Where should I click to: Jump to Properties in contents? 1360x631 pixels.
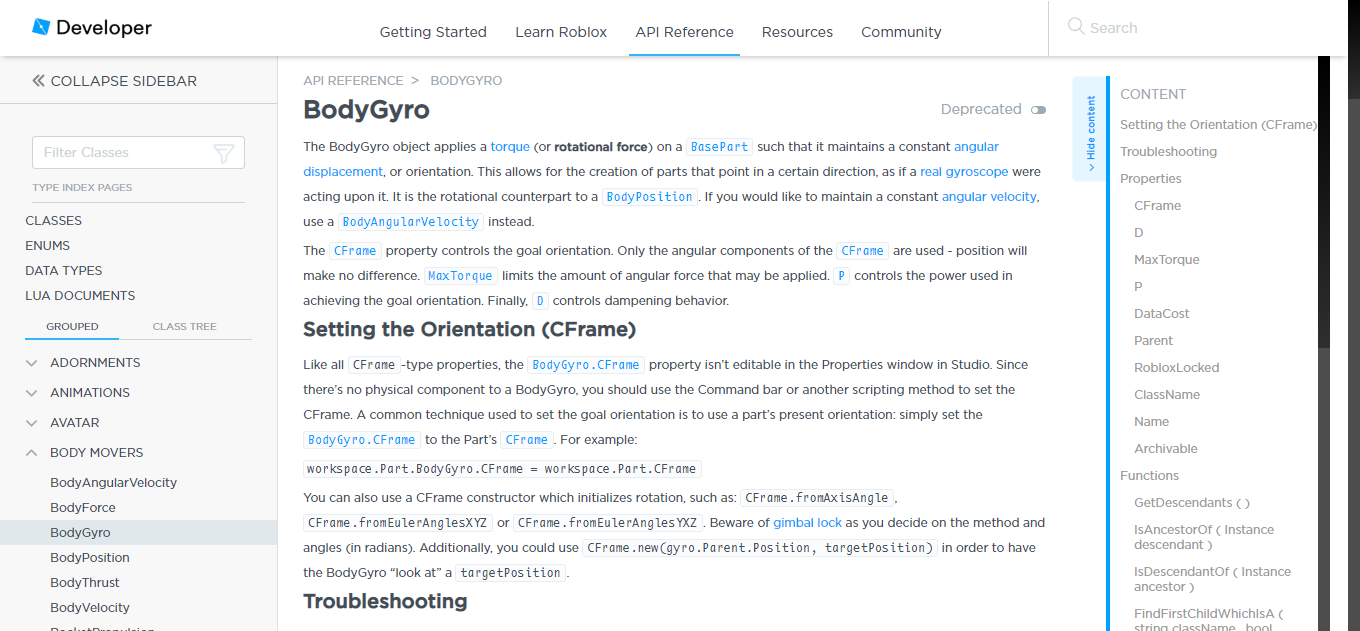(1150, 179)
